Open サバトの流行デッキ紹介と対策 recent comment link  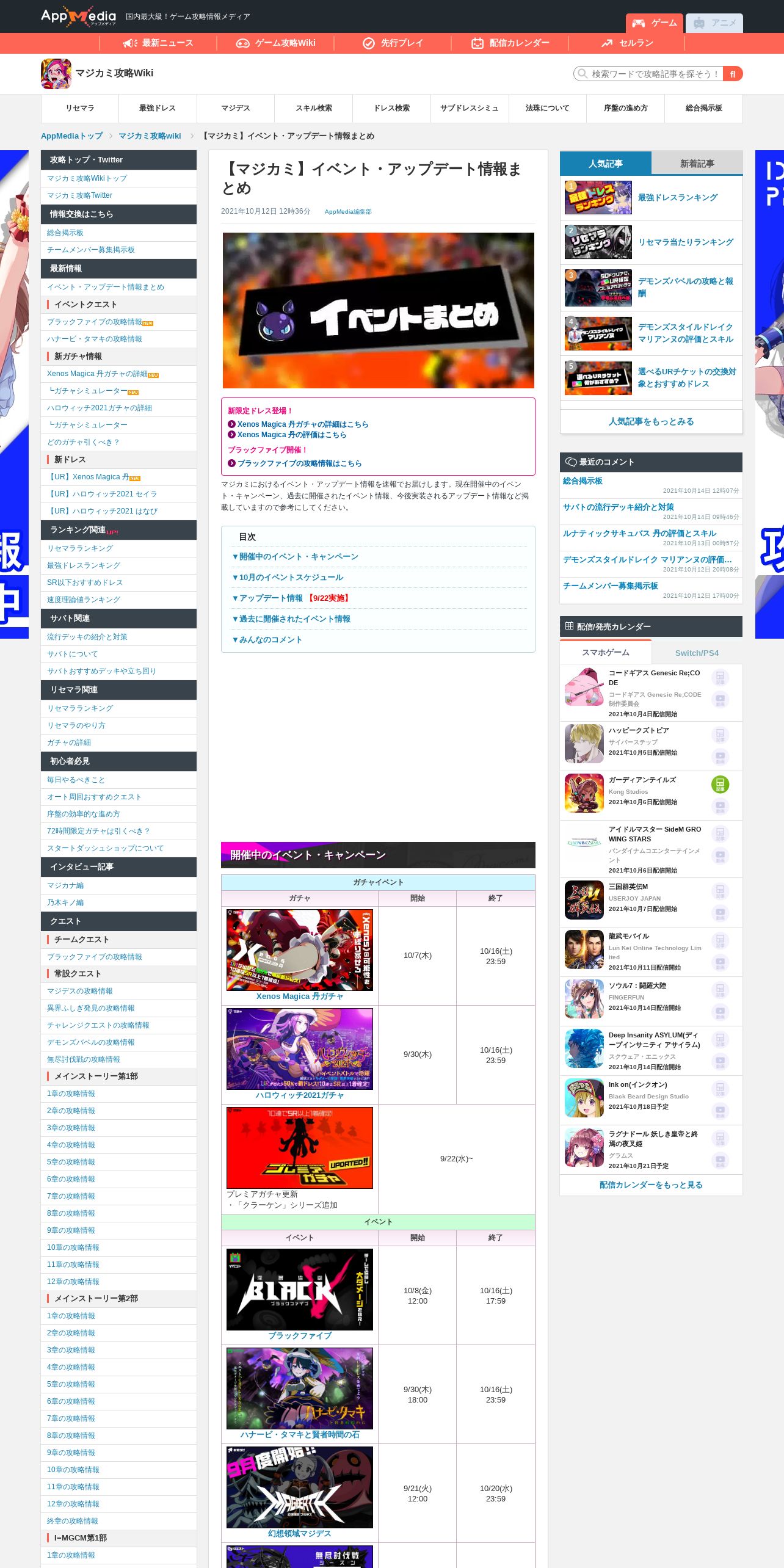(619, 507)
